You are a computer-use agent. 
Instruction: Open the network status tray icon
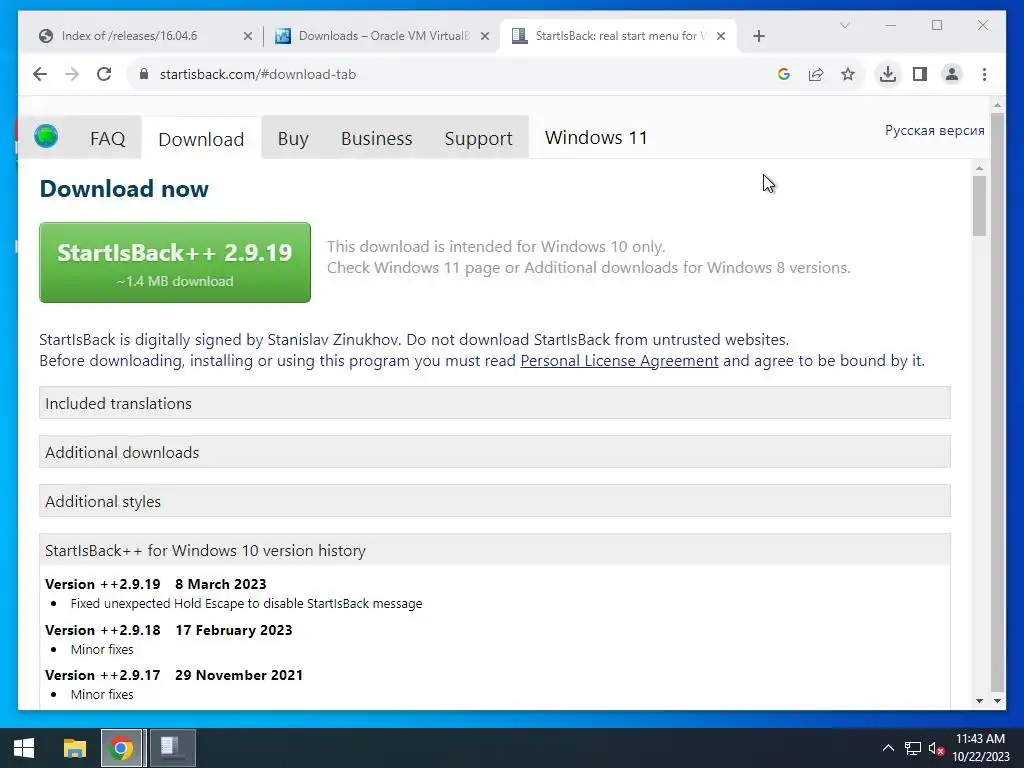pyautogui.click(x=912, y=748)
